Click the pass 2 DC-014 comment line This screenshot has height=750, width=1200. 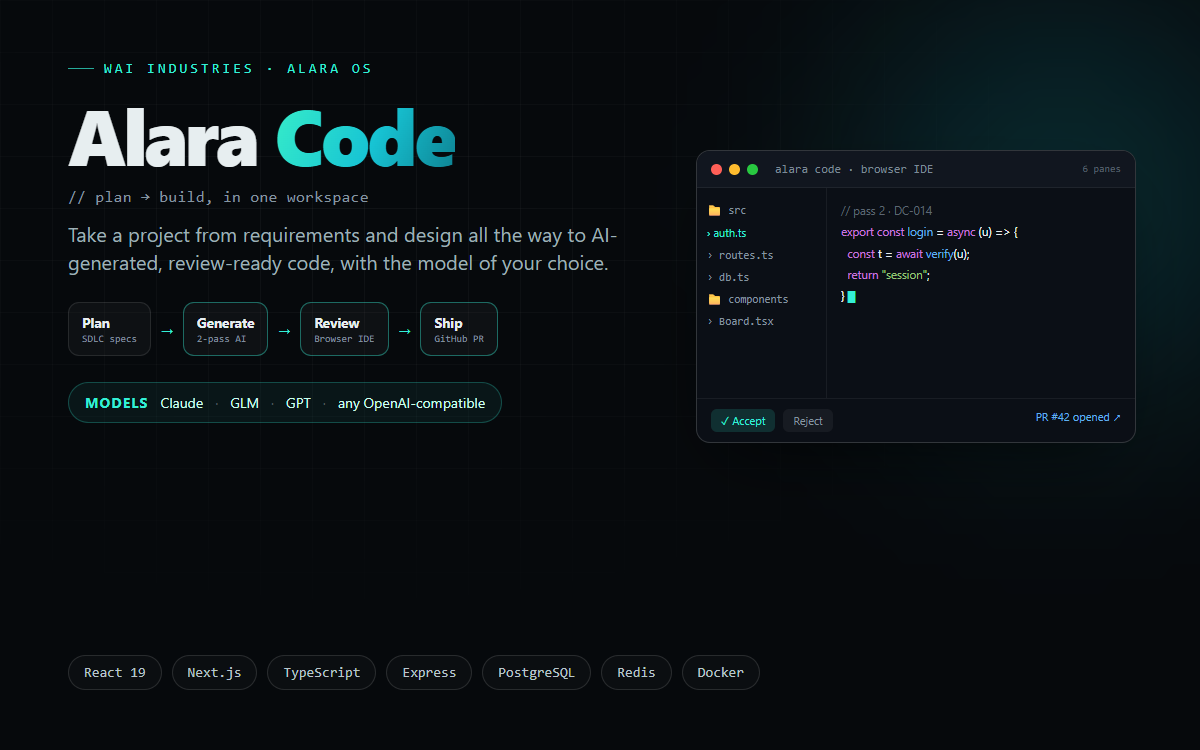click(887, 211)
